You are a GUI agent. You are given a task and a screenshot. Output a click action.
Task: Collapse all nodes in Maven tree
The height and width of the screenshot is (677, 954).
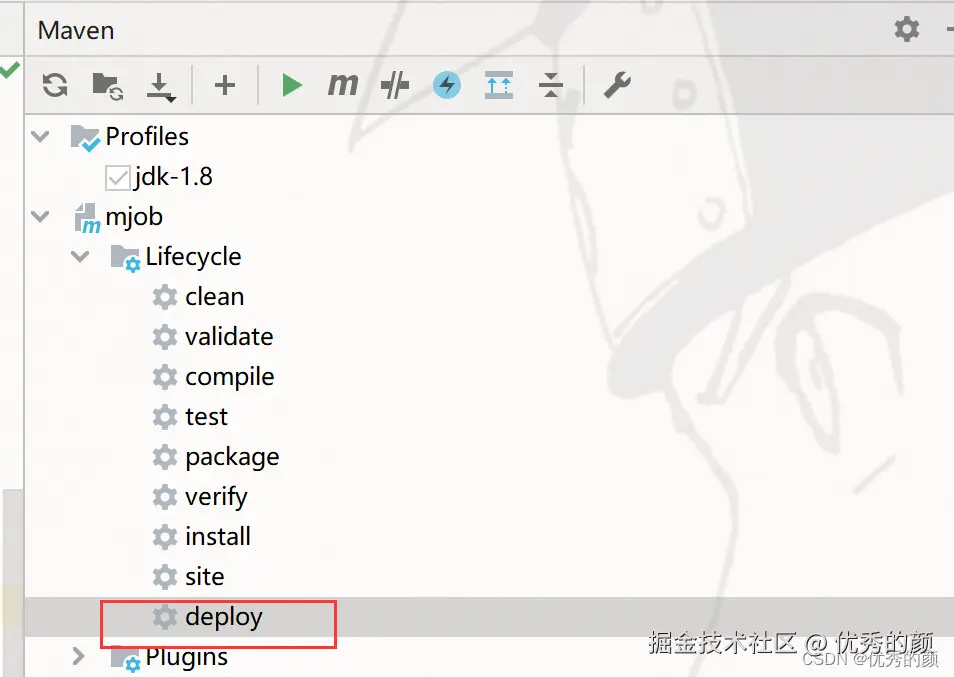[x=551, y=85]
